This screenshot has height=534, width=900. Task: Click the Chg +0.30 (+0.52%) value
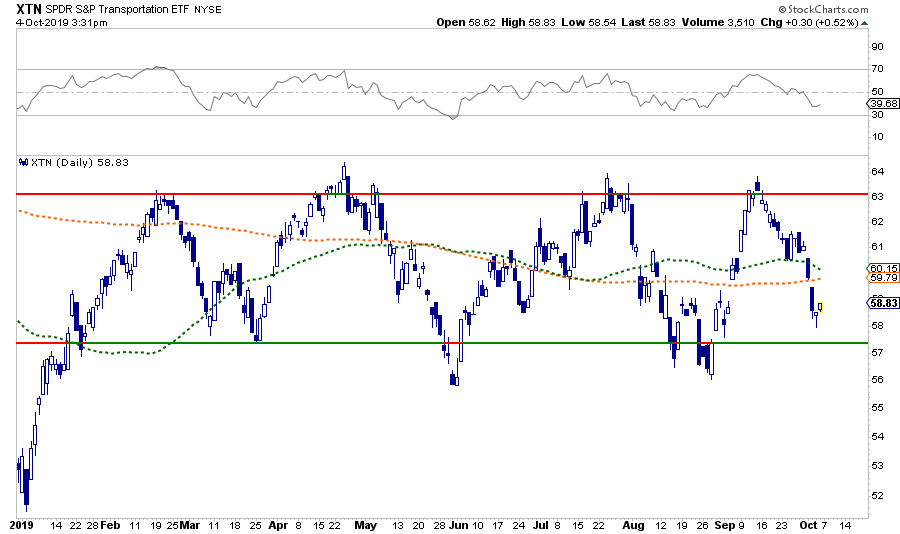(809, 22)
